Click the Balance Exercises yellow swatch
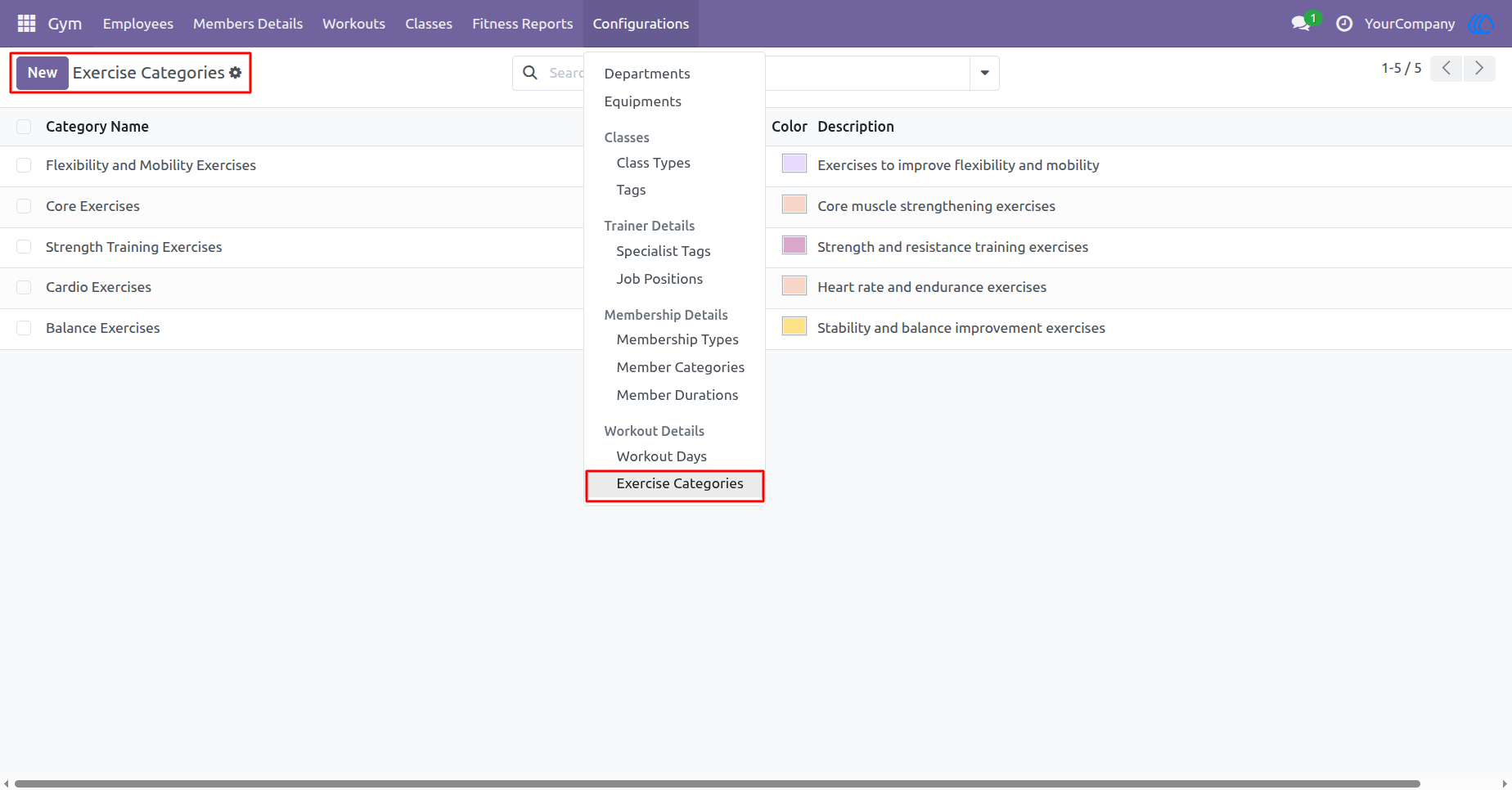This screenshot has height=790, width=1512. (794, 326)
